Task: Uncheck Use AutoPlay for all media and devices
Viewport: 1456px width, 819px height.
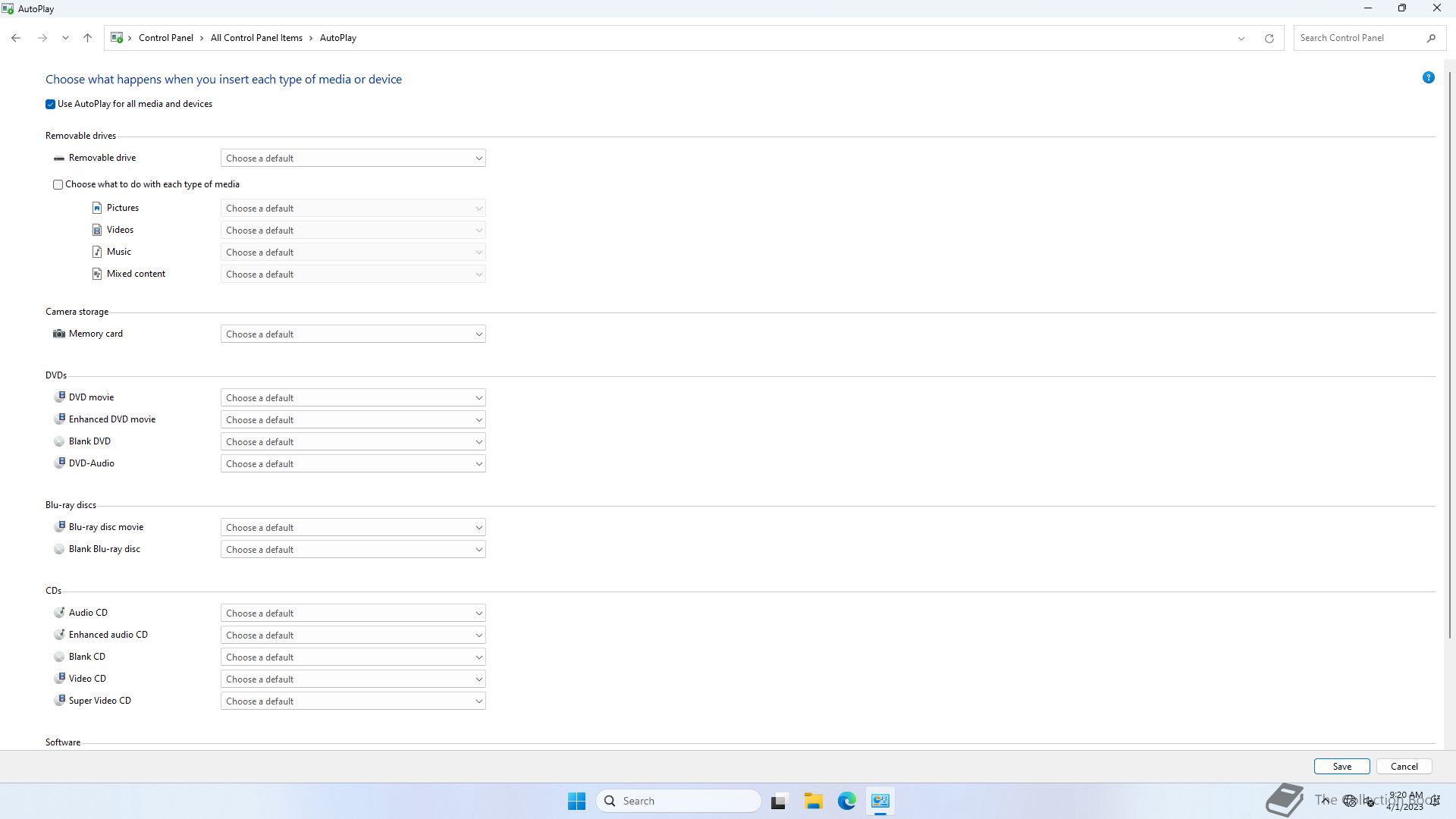Action: tap(51, 104)
